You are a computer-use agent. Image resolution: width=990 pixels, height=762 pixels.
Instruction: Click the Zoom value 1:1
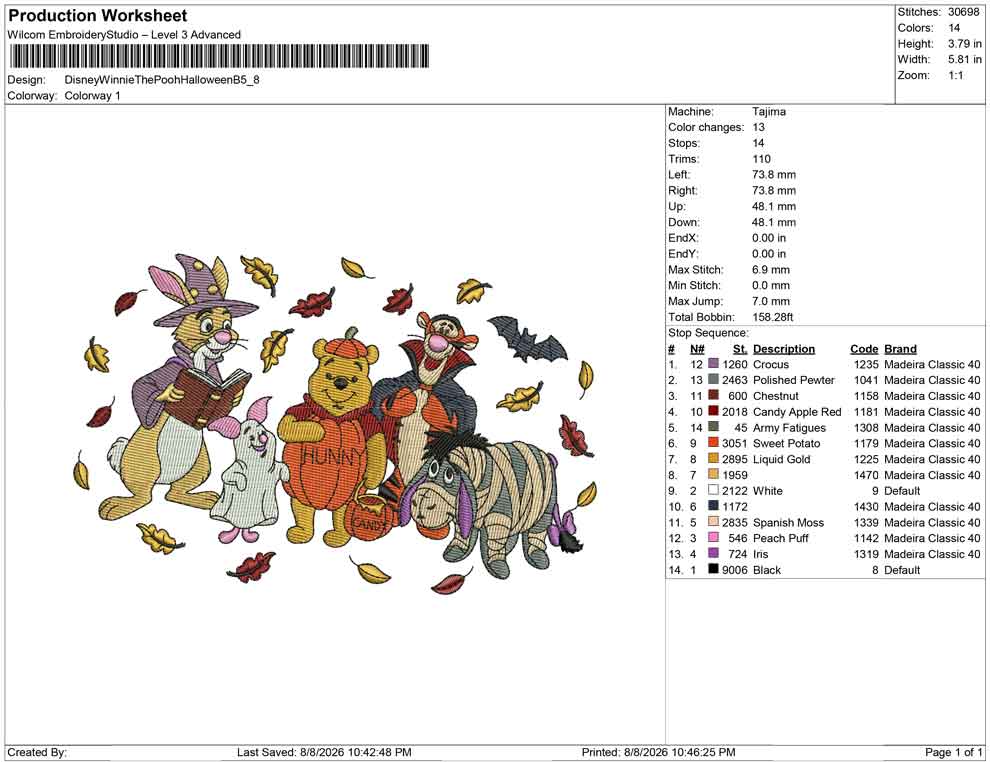coord(955,75)
